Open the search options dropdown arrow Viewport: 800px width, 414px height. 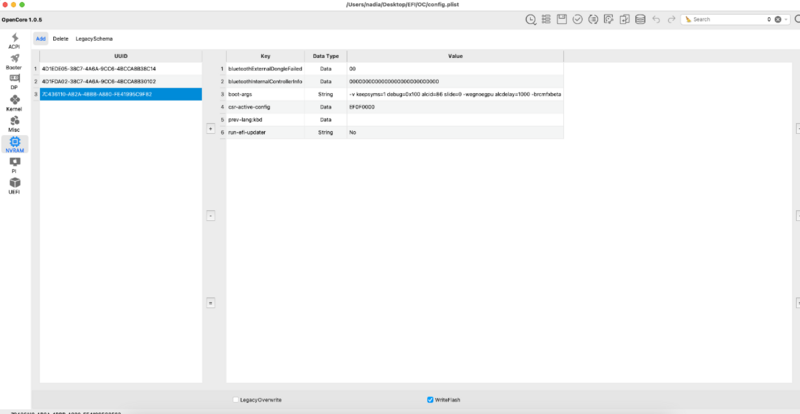point(786,19)
